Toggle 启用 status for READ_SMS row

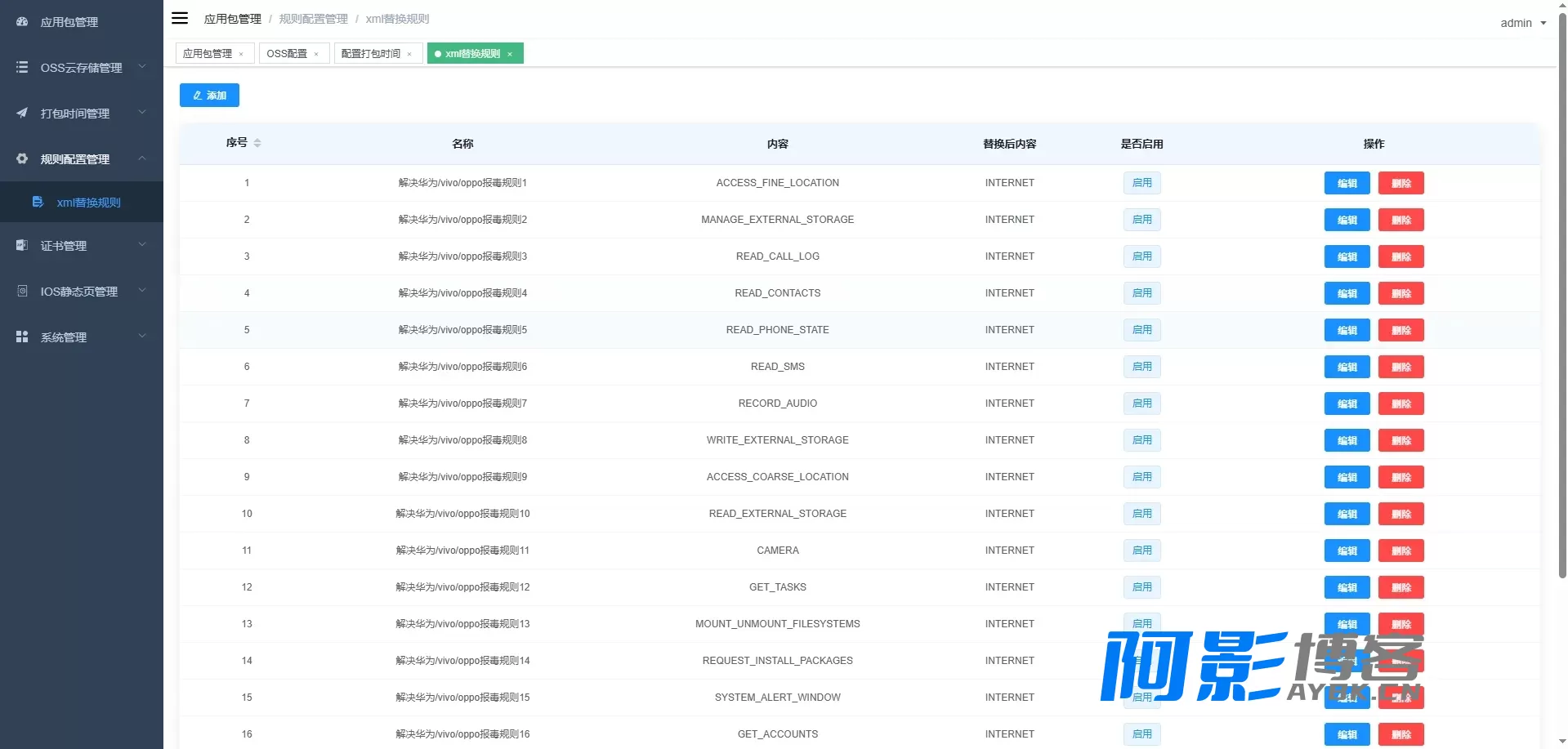point(1141,367)
